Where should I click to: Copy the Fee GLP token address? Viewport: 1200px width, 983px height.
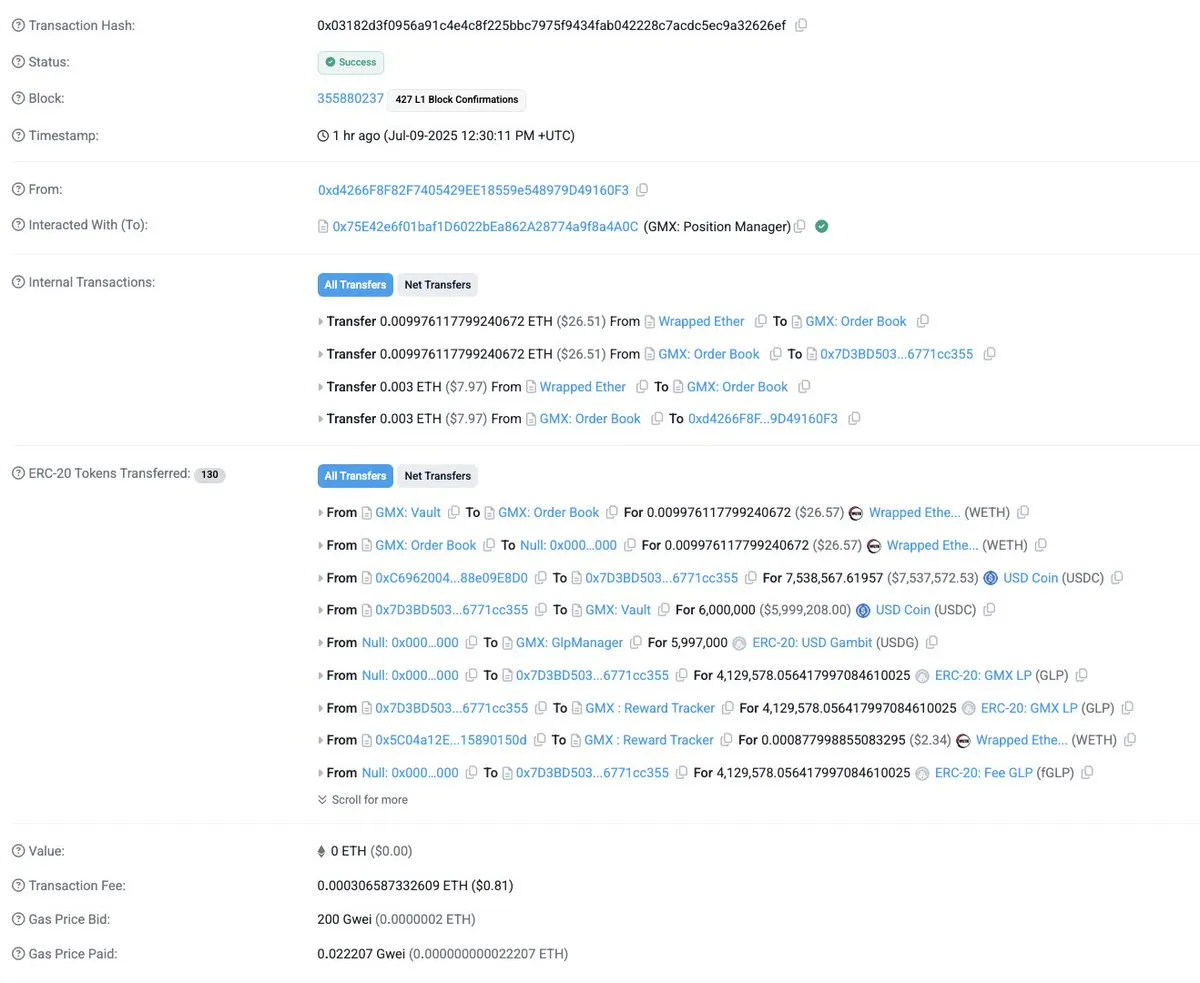tap(1087, 773)
